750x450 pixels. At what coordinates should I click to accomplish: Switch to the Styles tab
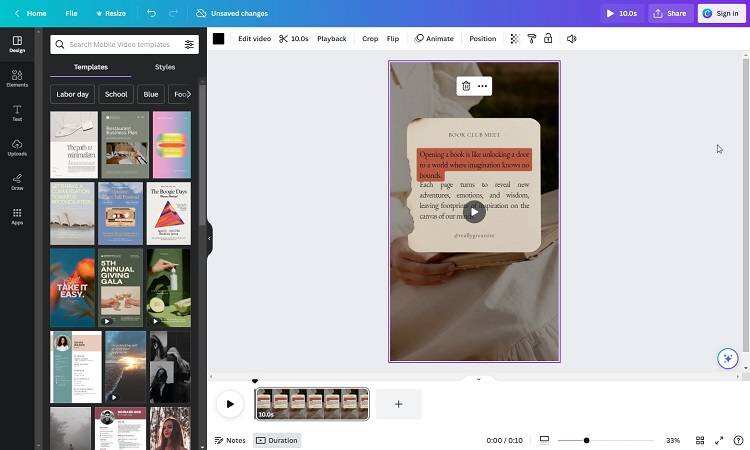pos(165,67)
